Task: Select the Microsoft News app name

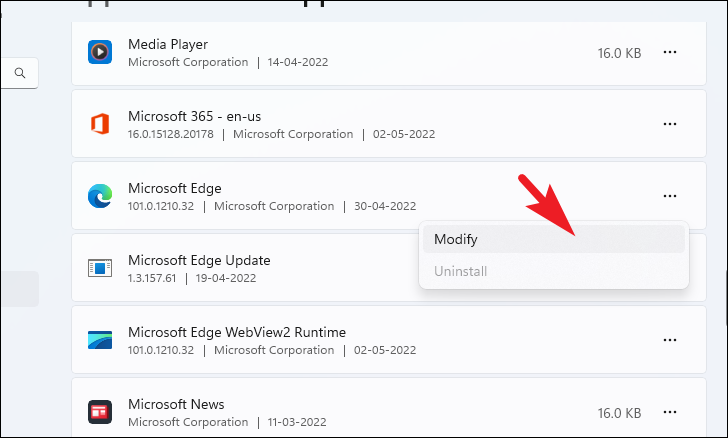Action: (176, 404)
